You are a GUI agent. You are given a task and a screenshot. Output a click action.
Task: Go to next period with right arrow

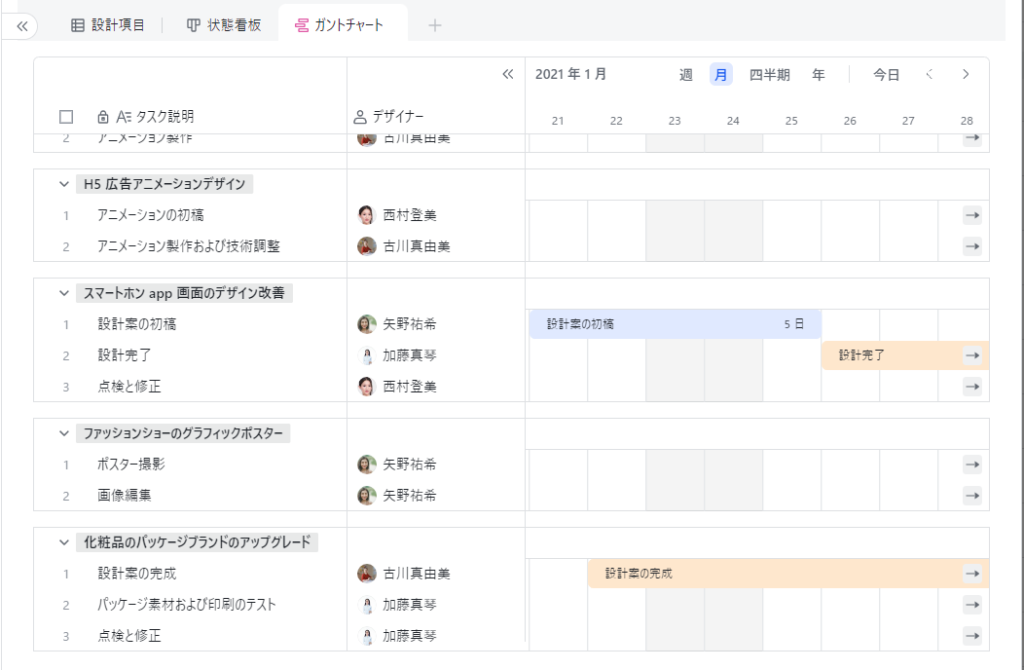coord(966,74)
